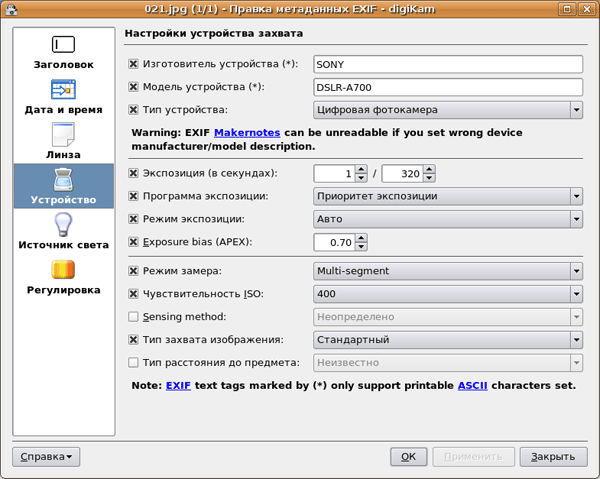
Task: Uncheck Модель устройства checkbox
Action: coord(133,87)
